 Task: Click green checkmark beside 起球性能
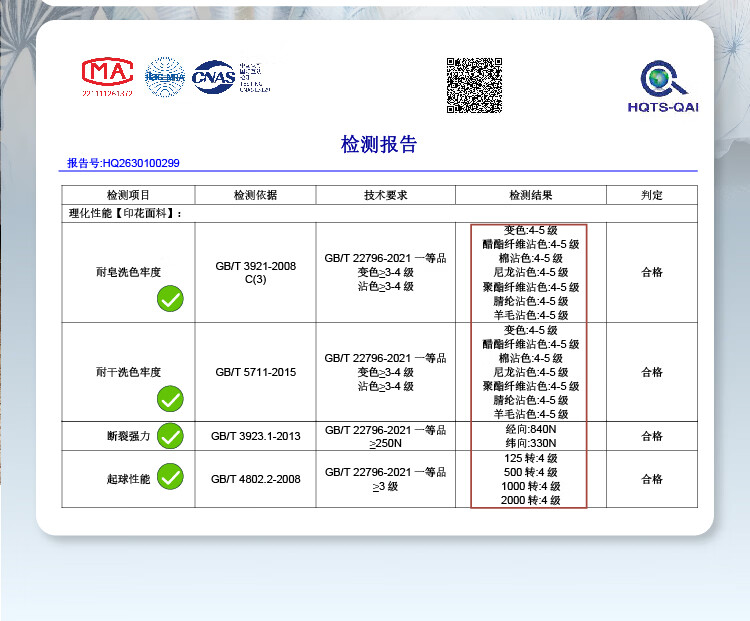170,477
